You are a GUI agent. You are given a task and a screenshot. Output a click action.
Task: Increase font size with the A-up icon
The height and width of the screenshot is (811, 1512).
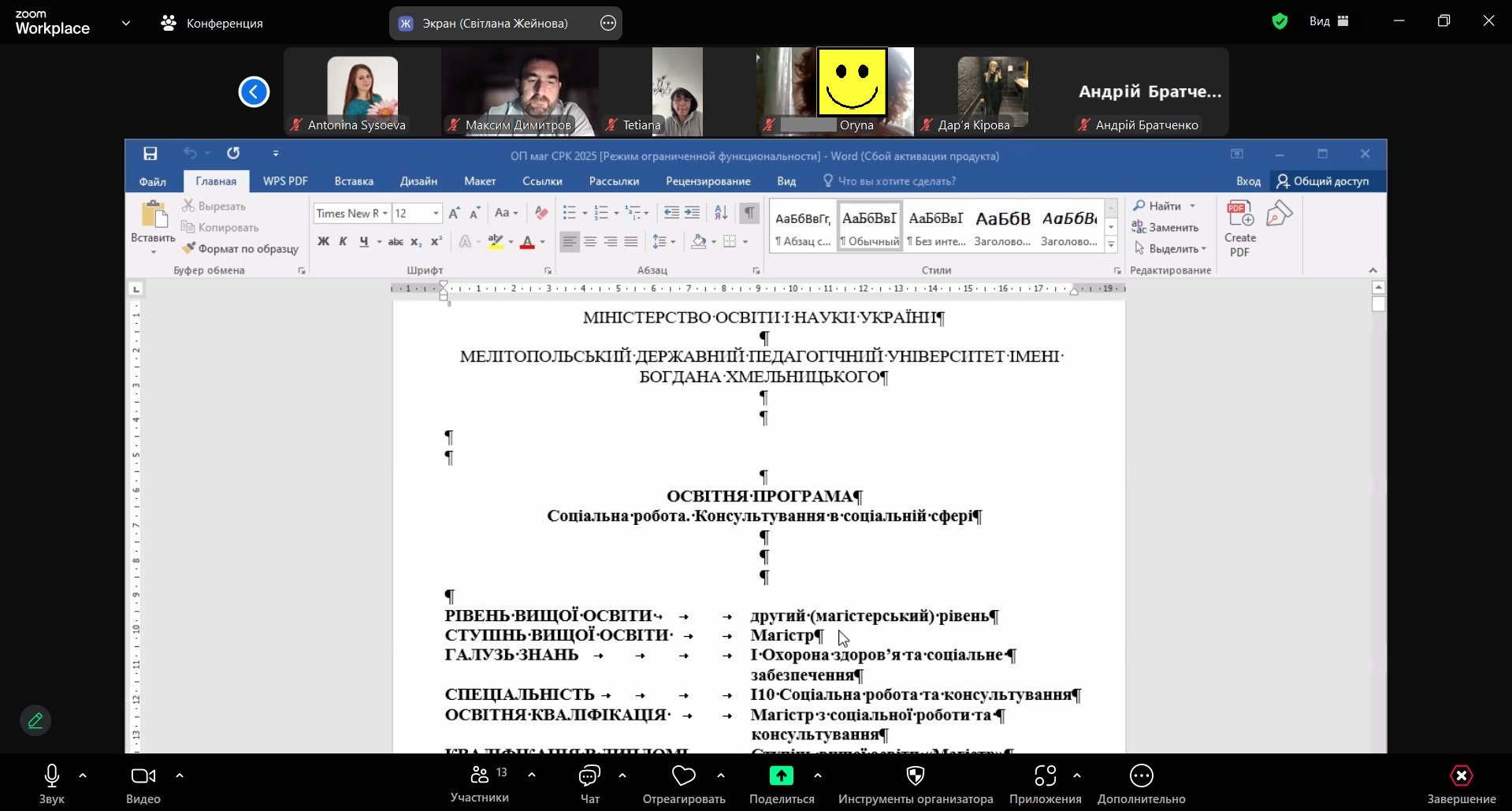click(455, 213)
